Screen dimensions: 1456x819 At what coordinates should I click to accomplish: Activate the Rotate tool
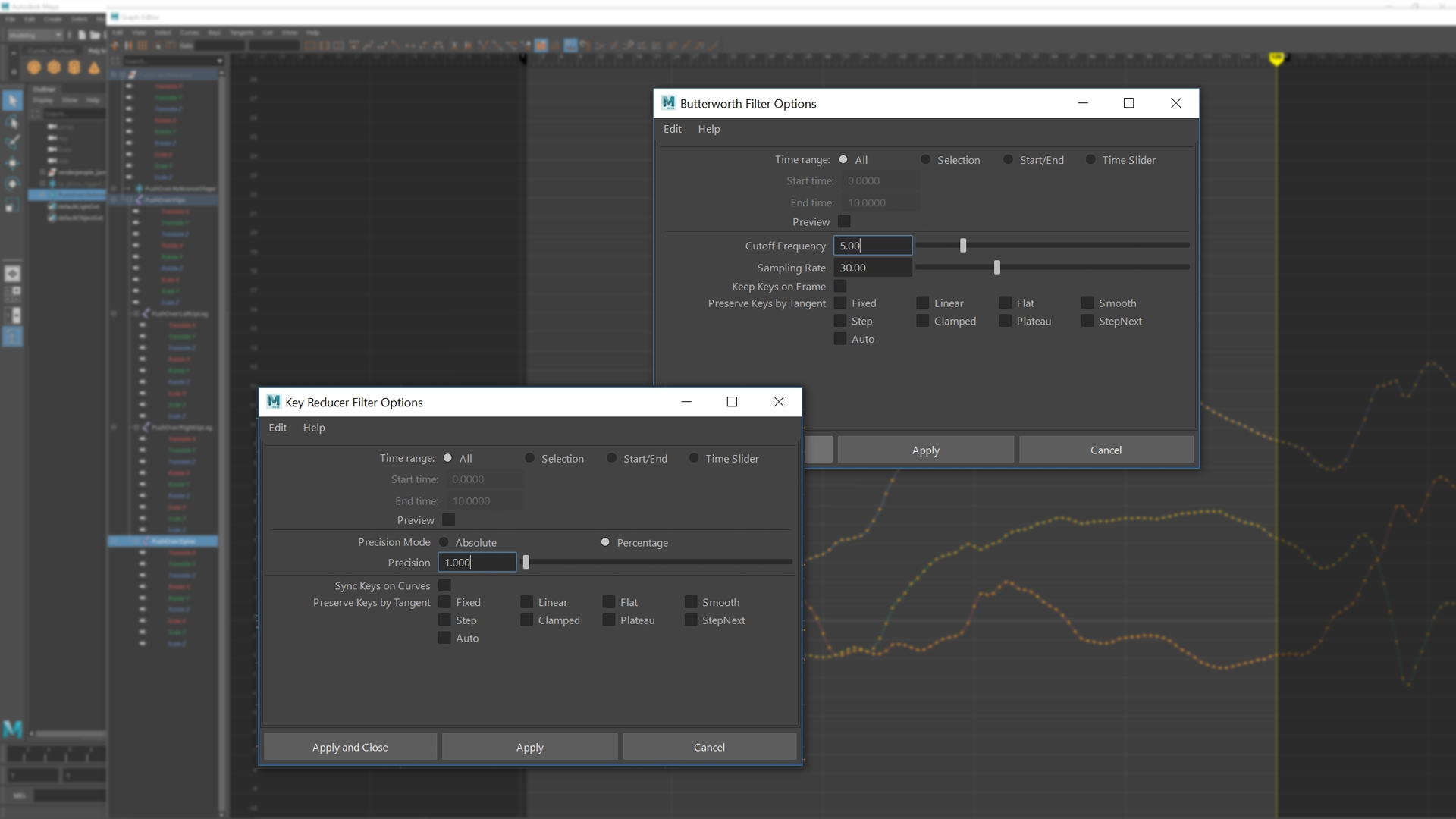[12, 184]
